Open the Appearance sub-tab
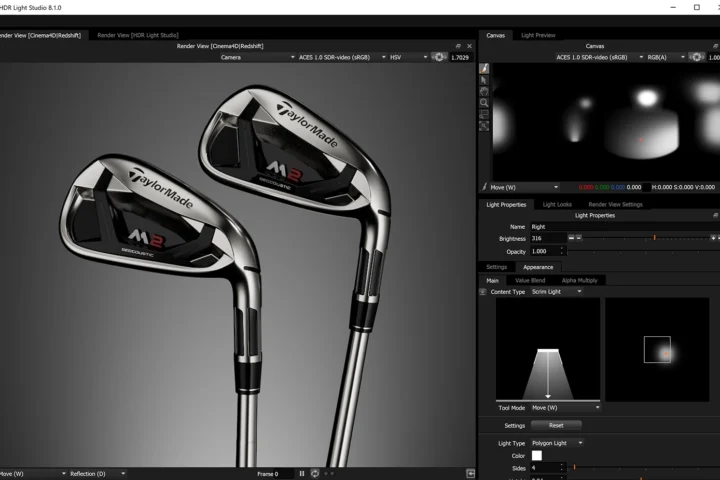Image resolution: width=720 pixels, height=480 pixels. click(x=538, y=267)
